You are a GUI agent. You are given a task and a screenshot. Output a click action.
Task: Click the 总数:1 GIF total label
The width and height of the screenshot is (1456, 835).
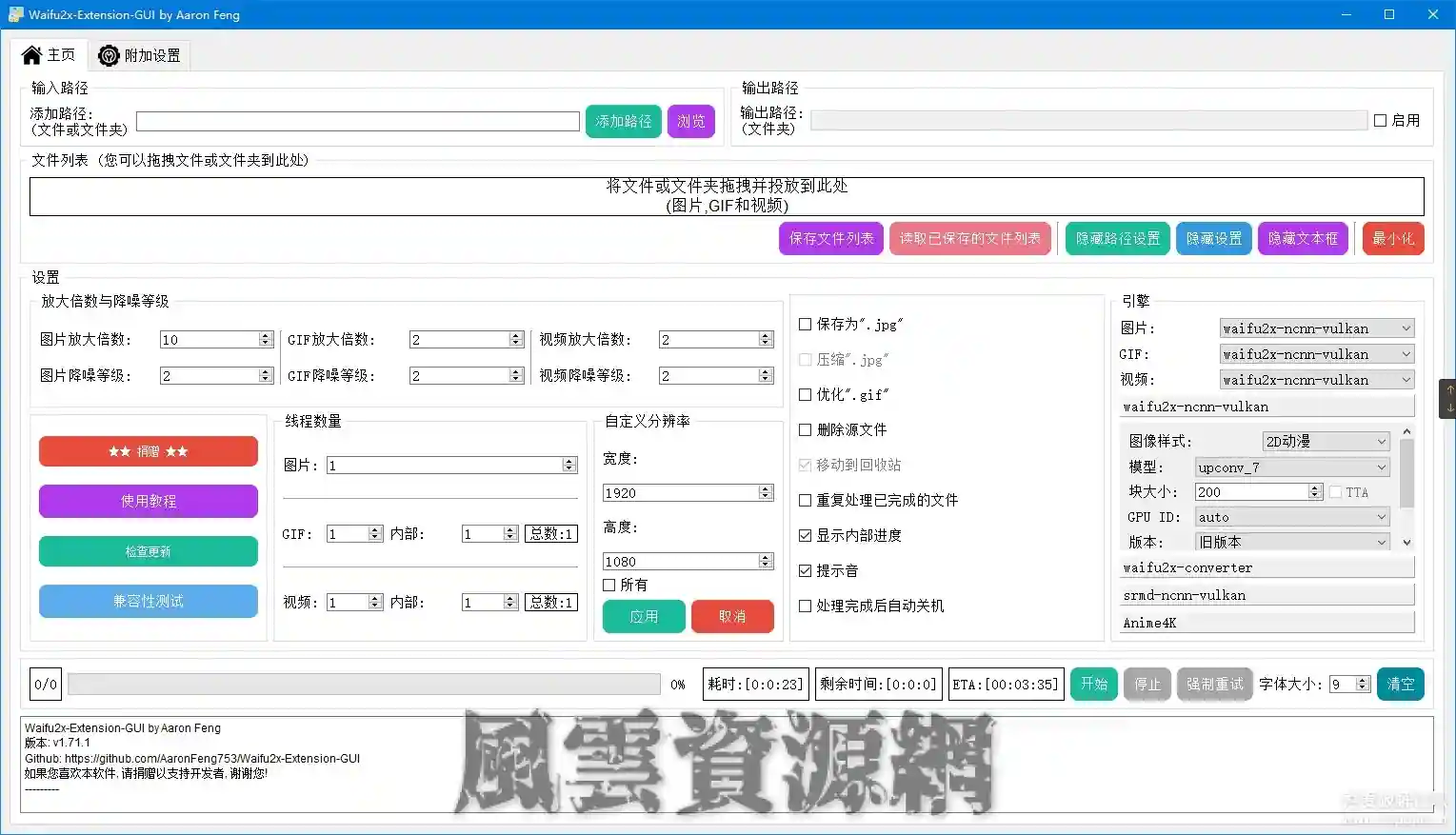pos(551,534)
